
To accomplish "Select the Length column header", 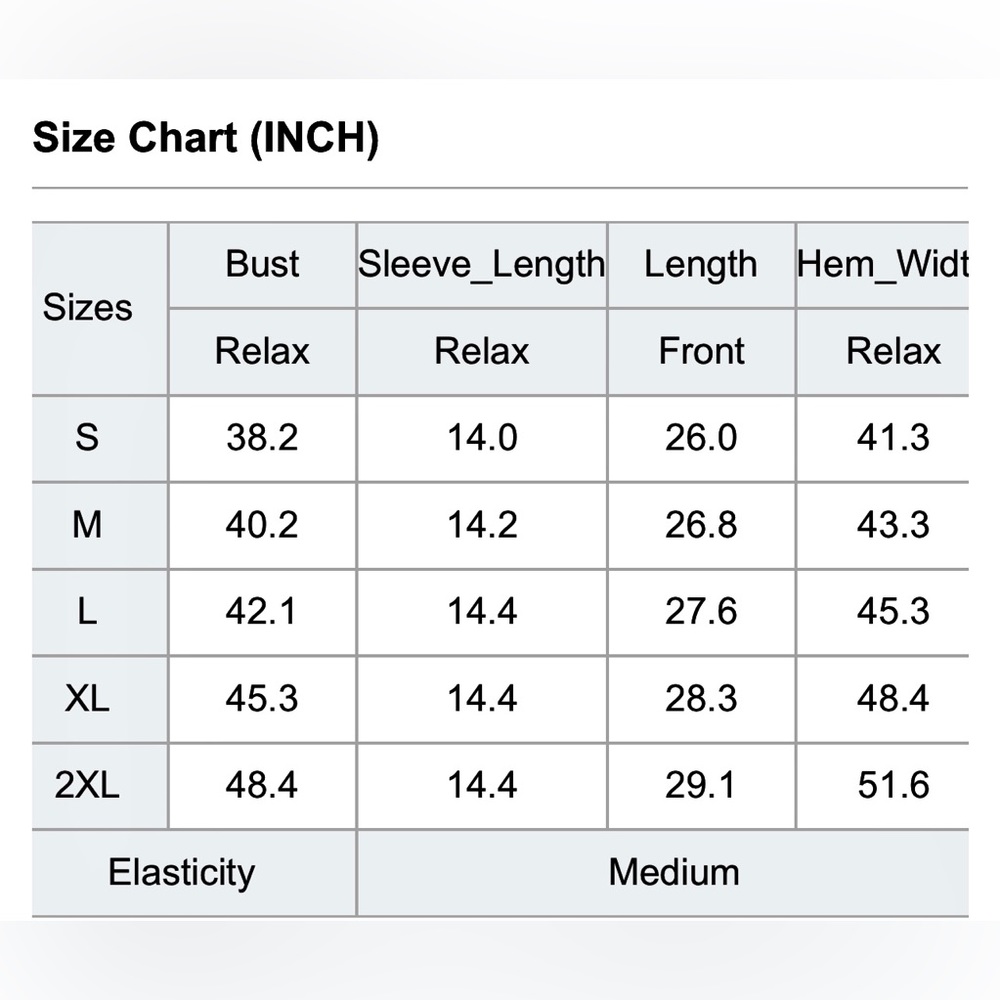I will [700, 264].
